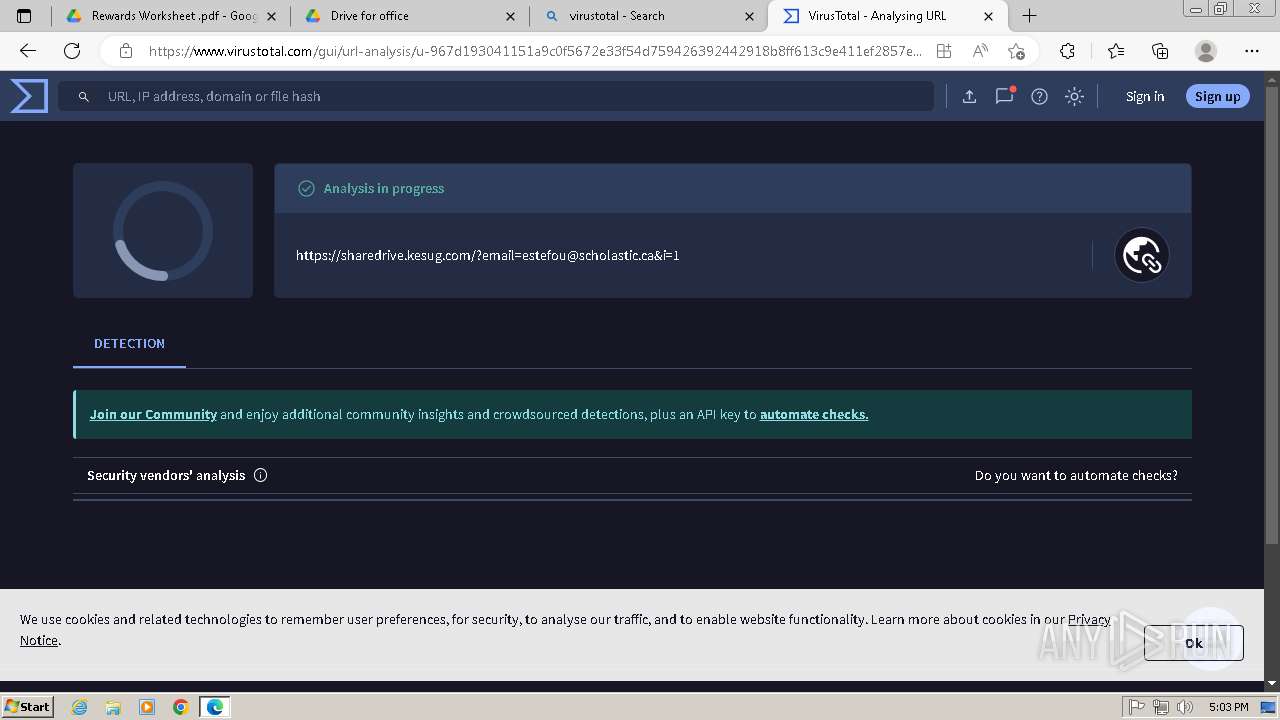The height and width of the screenshot is (720, 1280).
Task: Open the notifications chat icon
Action: (x=1004, y=96)
